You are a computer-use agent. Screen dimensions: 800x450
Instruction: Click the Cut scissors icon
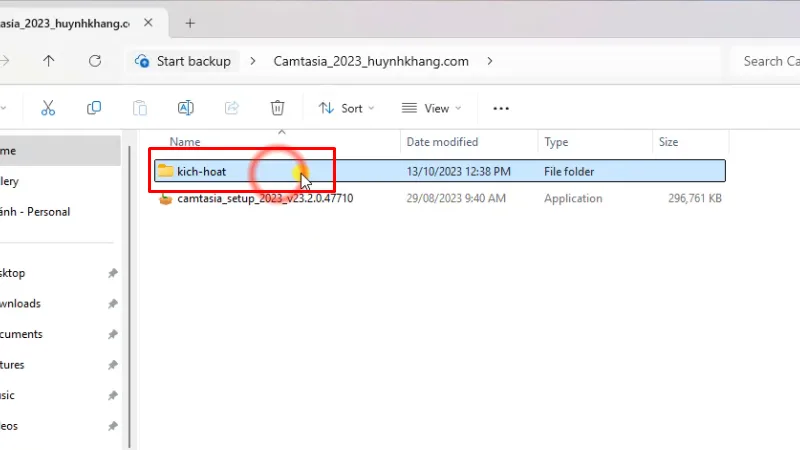(47, 108)
